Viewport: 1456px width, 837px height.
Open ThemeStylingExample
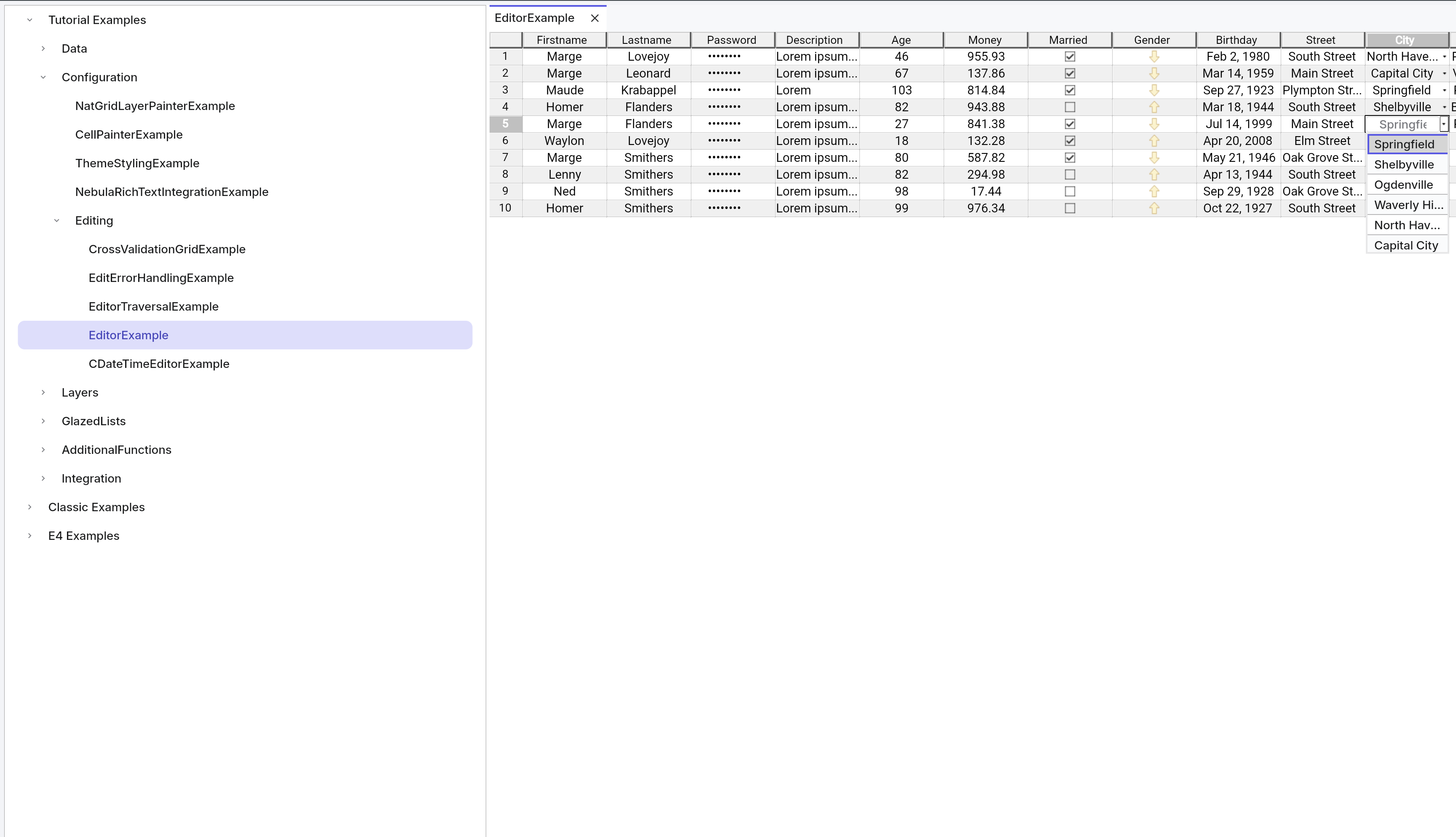coord(137,163)
